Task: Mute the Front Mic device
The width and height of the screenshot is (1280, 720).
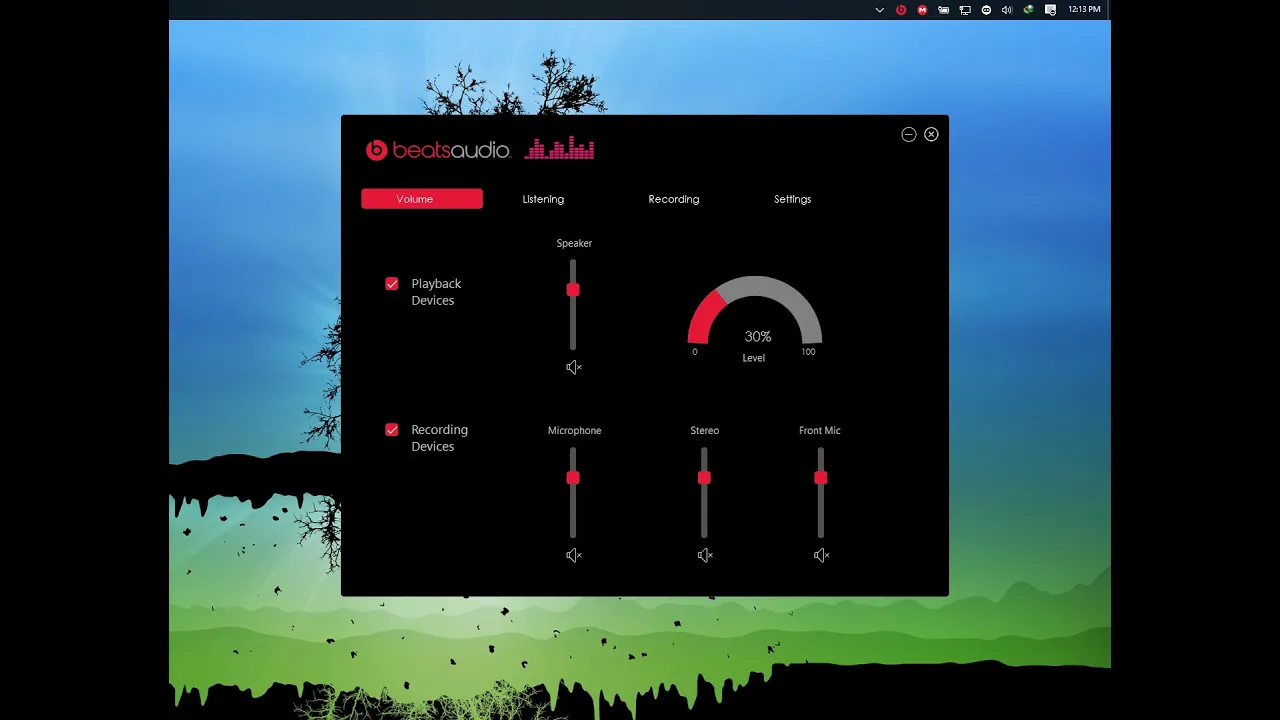Action: coord(821,555)
